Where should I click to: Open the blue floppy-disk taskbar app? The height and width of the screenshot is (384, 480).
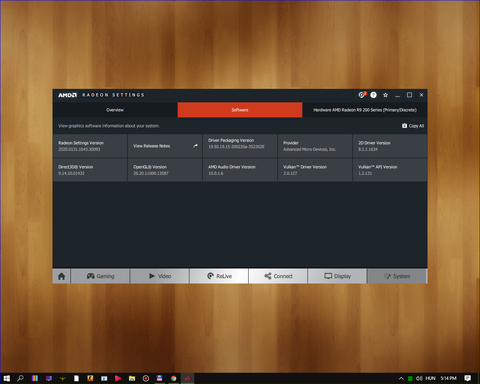click(160, 378)
